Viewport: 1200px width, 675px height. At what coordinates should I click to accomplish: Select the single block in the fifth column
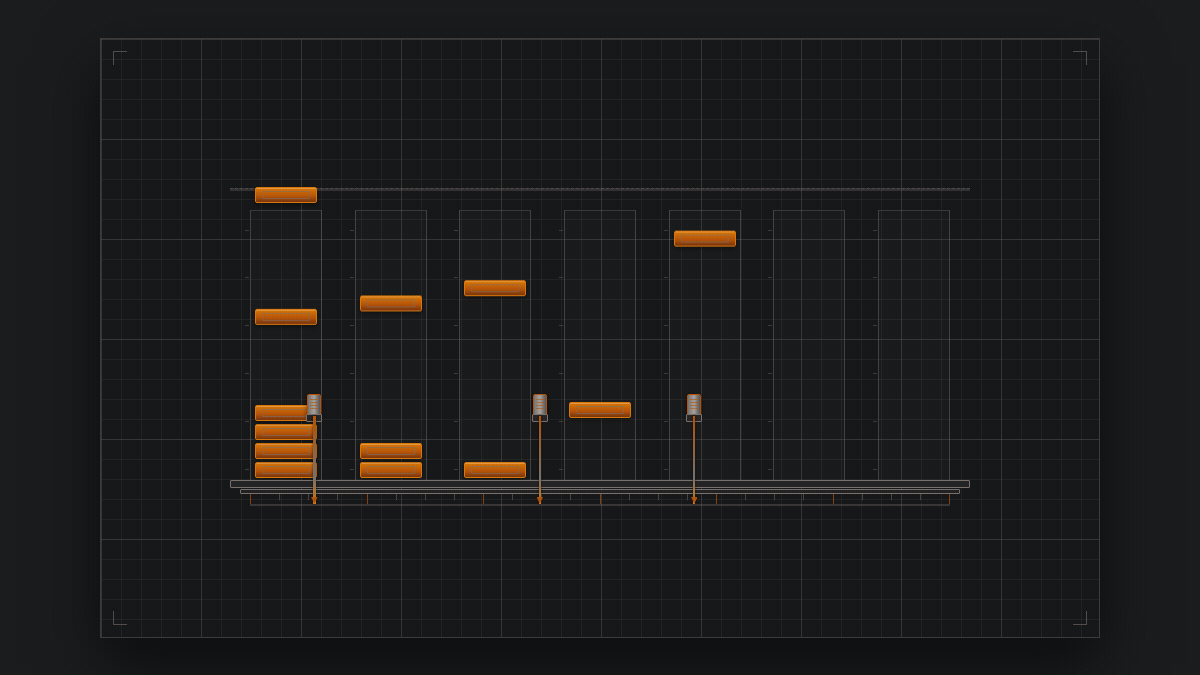705,239
